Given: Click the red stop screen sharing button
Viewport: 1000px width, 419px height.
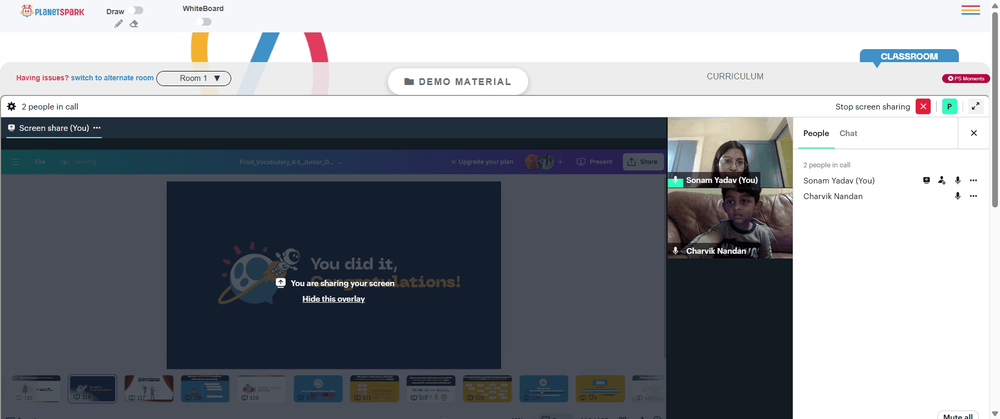Looking at the screenshot, I should pyautogui.click(x=923, y=107).
